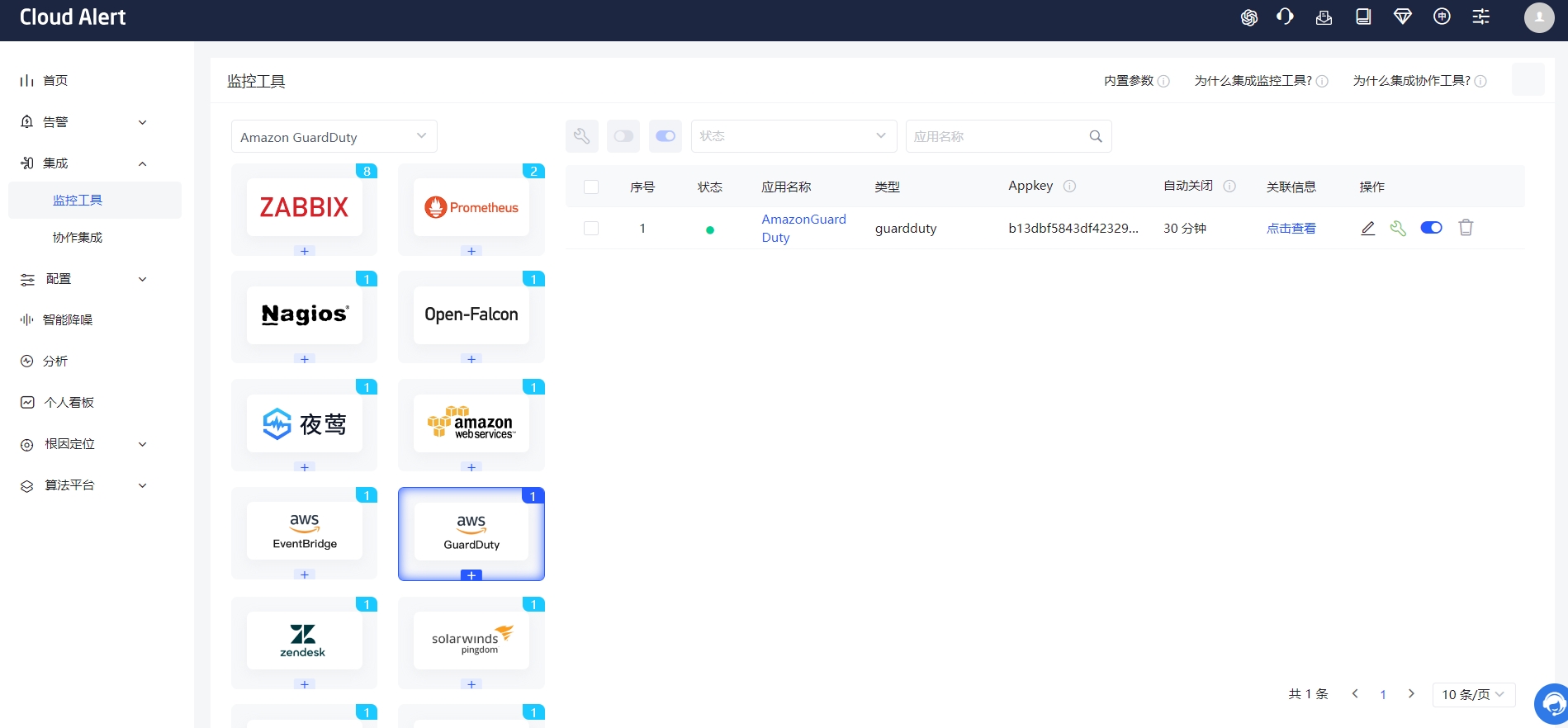Screen dimensions: 1568x728
Task: Focus the 应用名称 search field
Action: tap(1009, 136)
